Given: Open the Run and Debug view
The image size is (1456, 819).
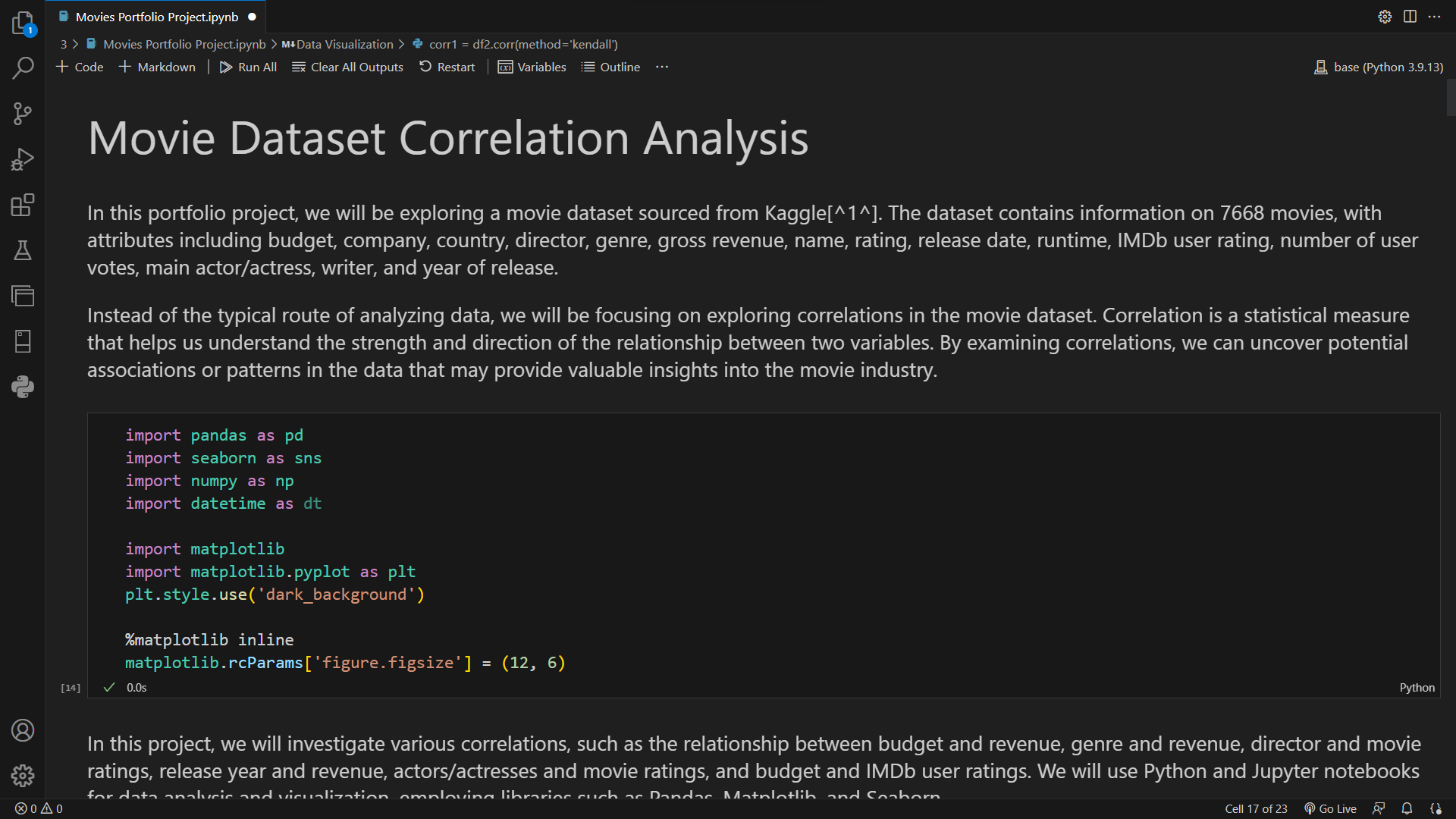Looking at the screenshot, I should (23, 159).
